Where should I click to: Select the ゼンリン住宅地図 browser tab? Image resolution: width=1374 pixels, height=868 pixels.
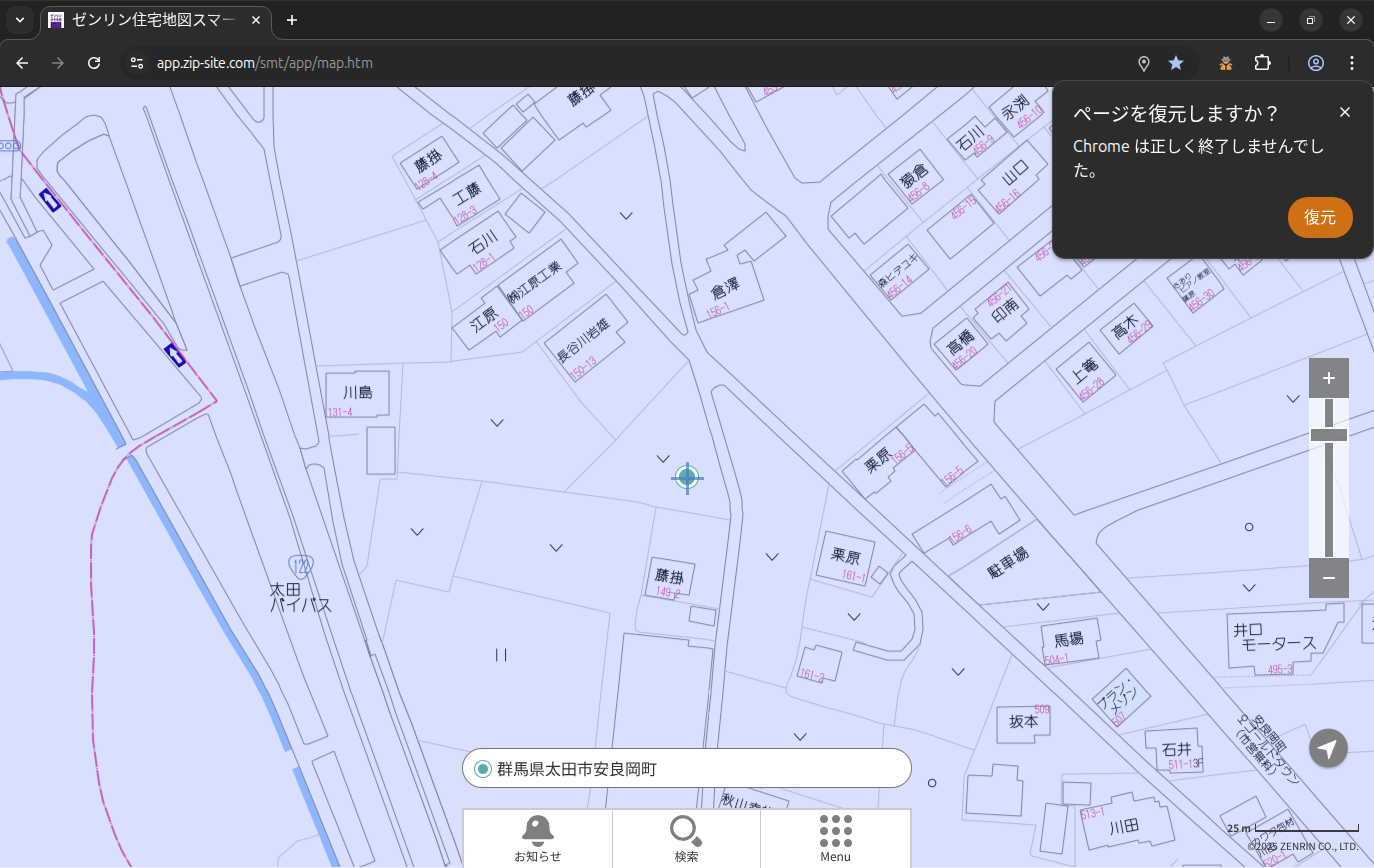coord(150,20)
